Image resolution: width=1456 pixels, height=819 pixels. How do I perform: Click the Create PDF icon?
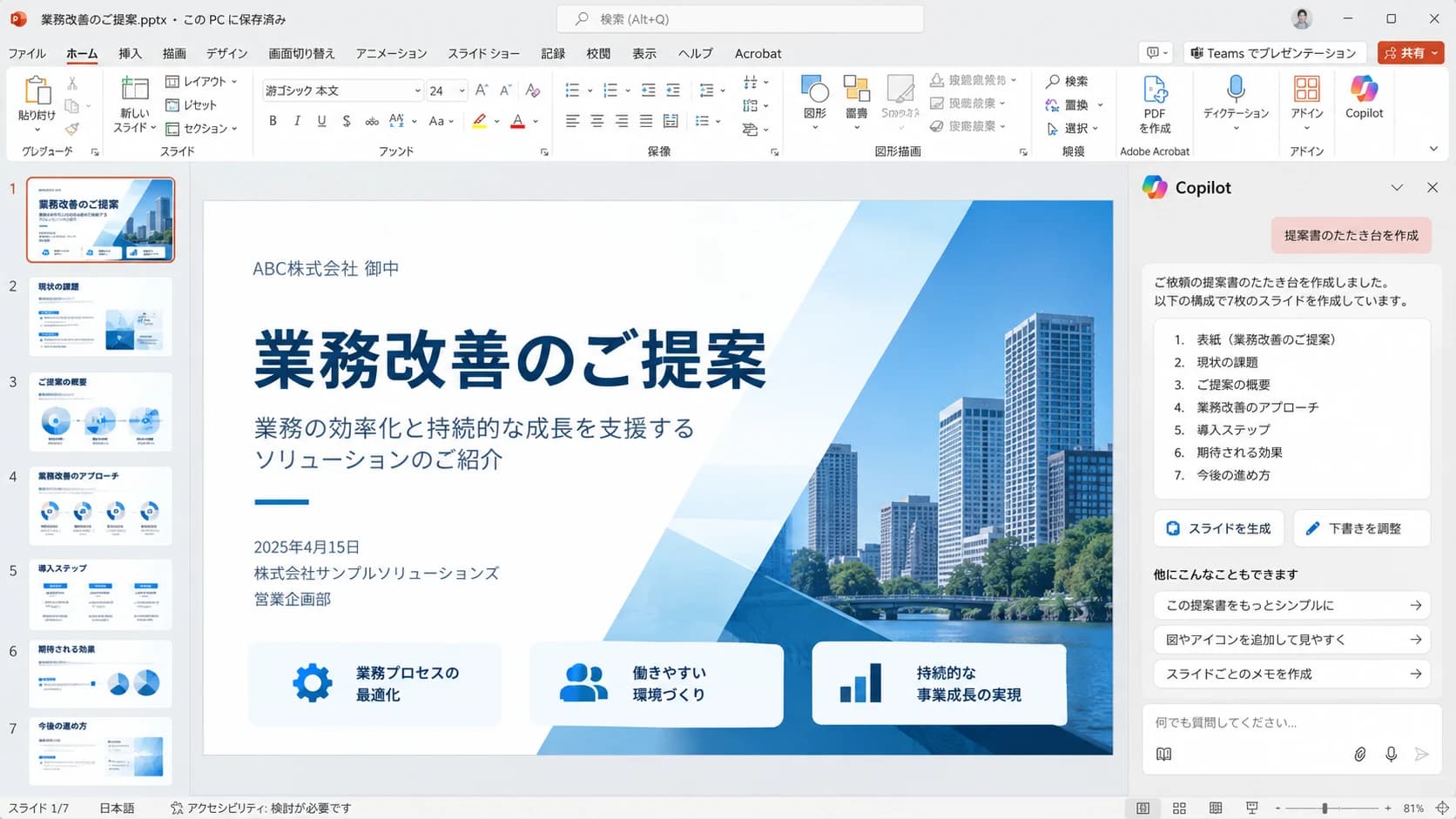pos(1155,90)
